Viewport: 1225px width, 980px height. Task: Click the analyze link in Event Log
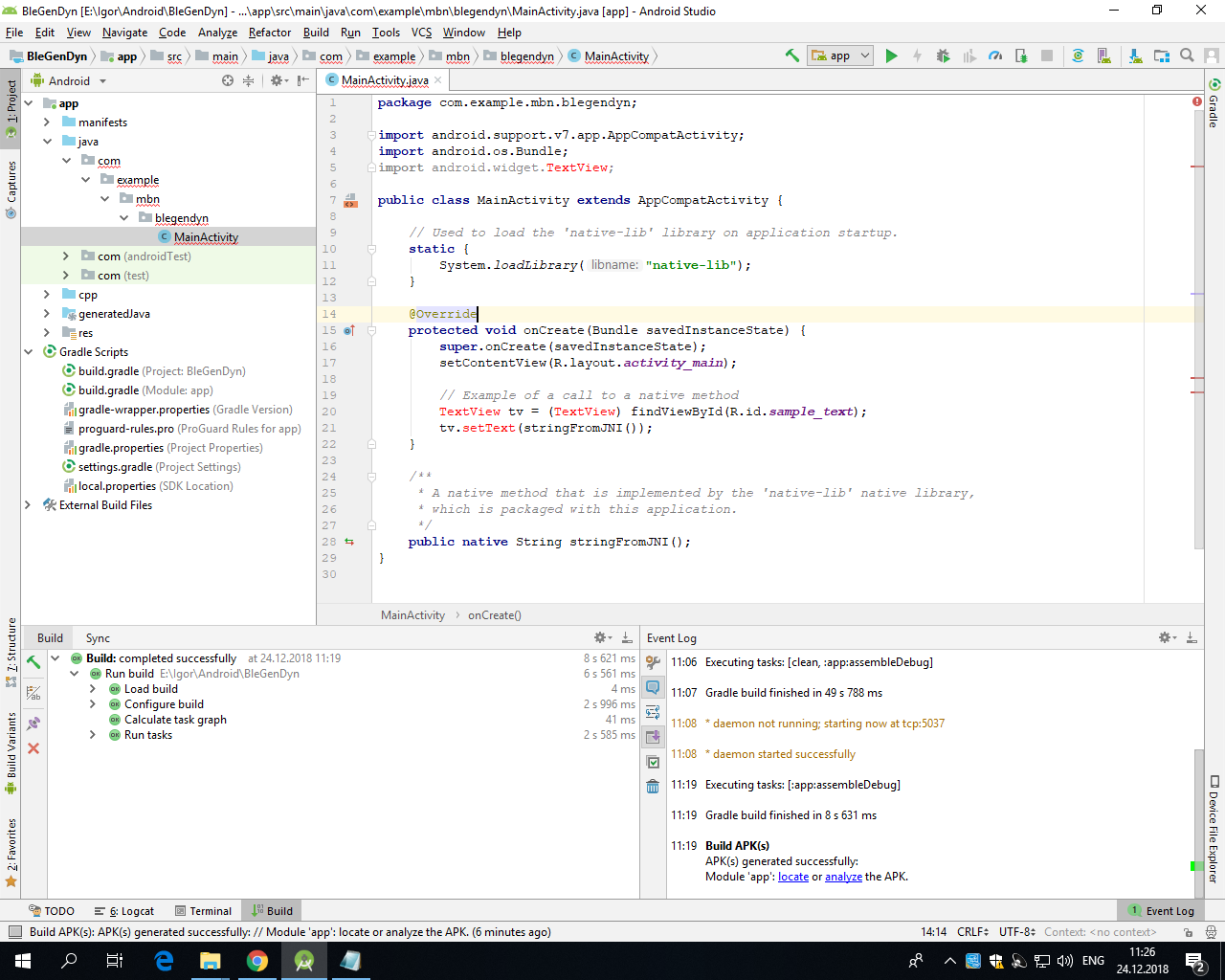[843, 877]
